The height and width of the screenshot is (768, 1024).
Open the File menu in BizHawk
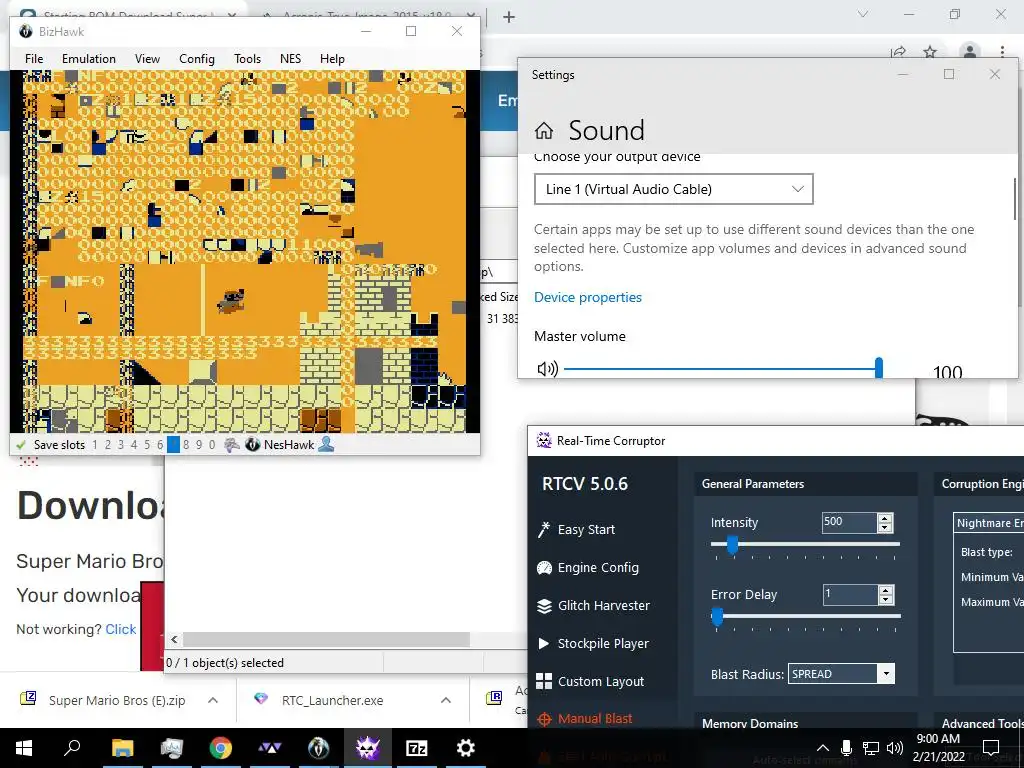tap(34, 59)
